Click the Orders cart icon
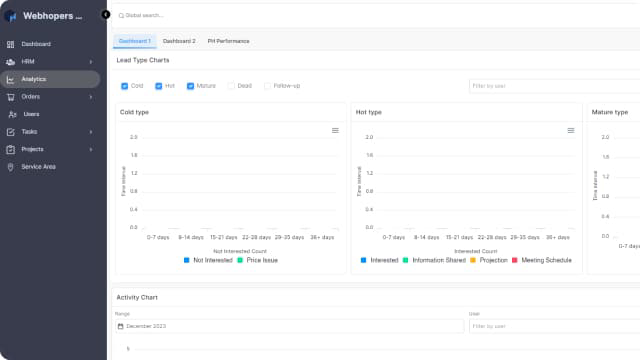Screen dimensions: 640x360 pyautogui.click(x=11, y=97)
